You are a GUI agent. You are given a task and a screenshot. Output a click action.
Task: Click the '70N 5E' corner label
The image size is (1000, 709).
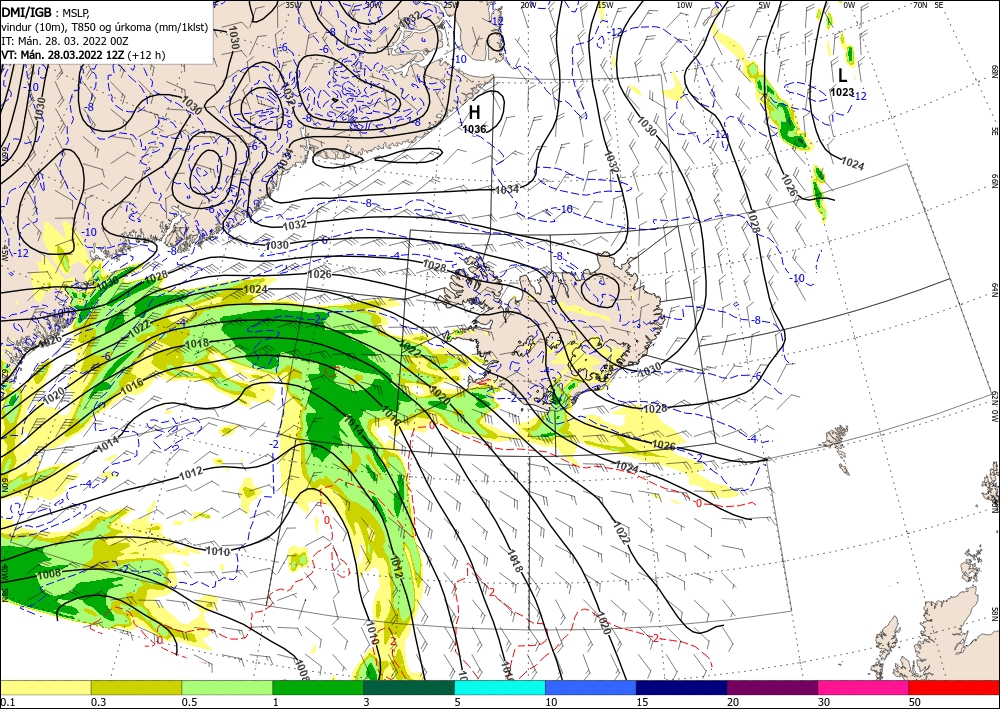929,5
